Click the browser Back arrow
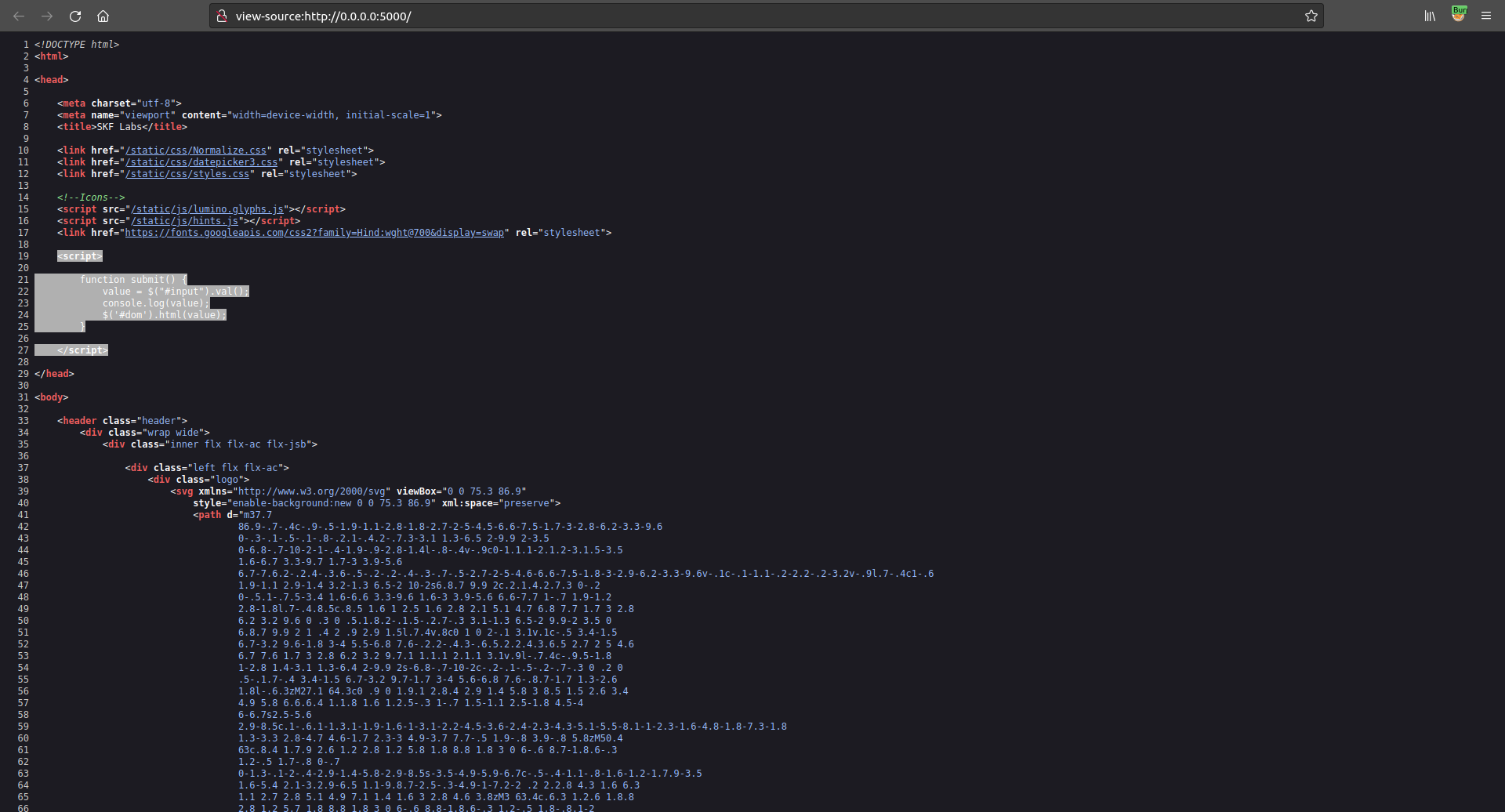Viewport: 1505px width, 812px height. click(x=19, y=16)
